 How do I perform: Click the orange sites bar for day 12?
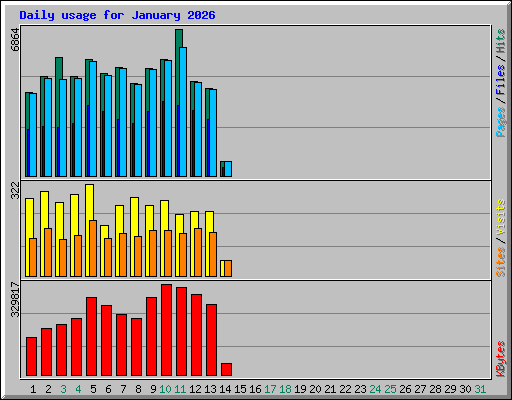(x=198, y=252)
